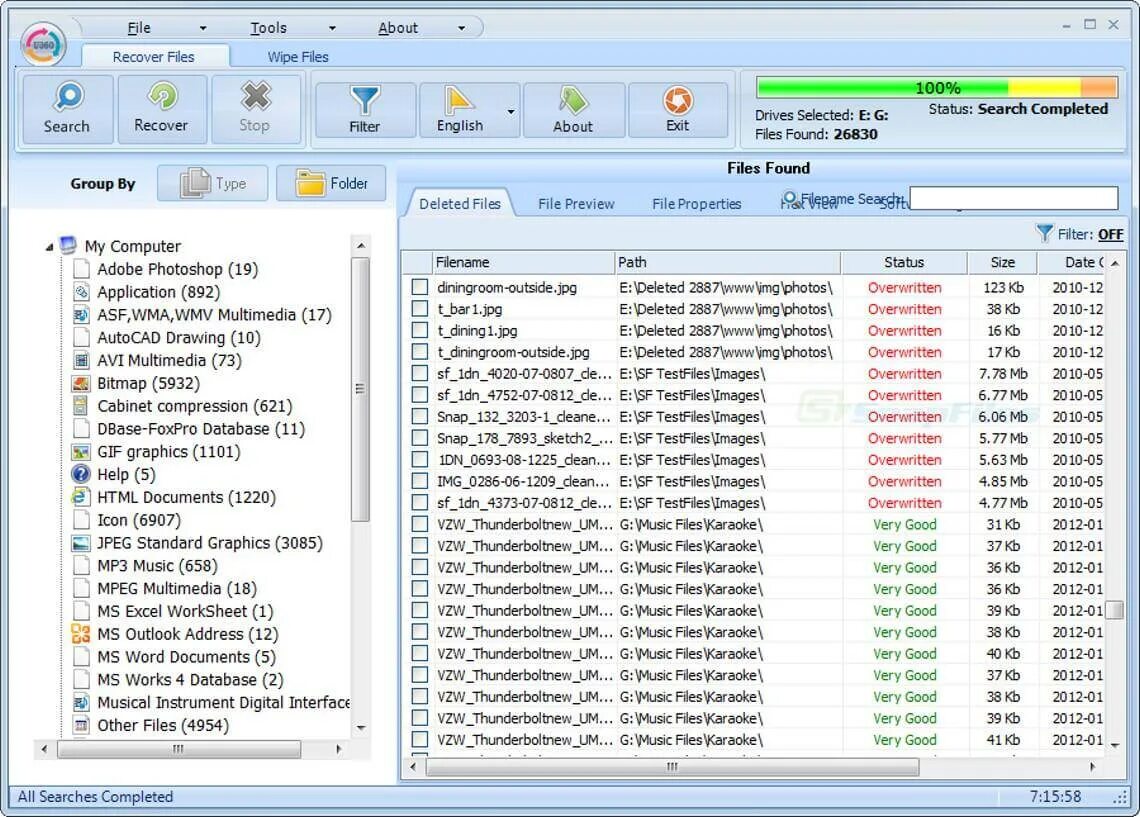Viewport: 1140px width, 817px height.
Task: Tick the sf_1dn_4373-07-0812 file checkbox
Action: 420,502
